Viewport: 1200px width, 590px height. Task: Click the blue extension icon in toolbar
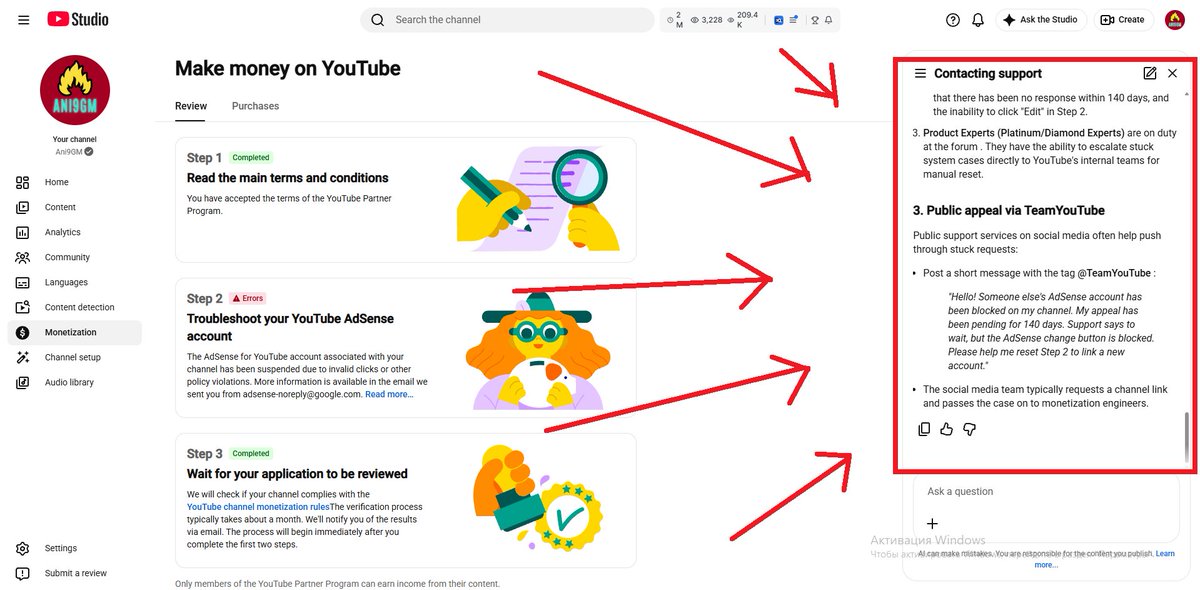click(x=778, y=20)
